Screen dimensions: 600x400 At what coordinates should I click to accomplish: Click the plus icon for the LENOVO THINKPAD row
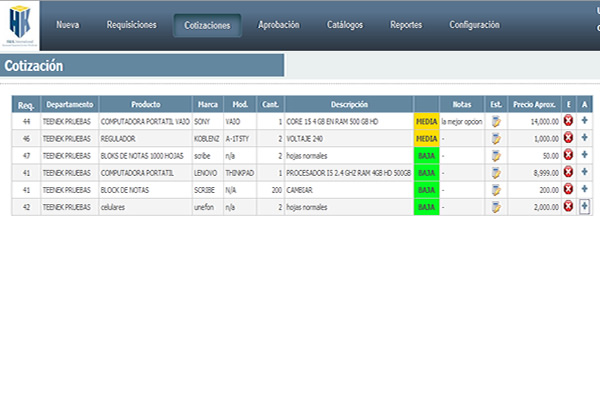point(585,172)
